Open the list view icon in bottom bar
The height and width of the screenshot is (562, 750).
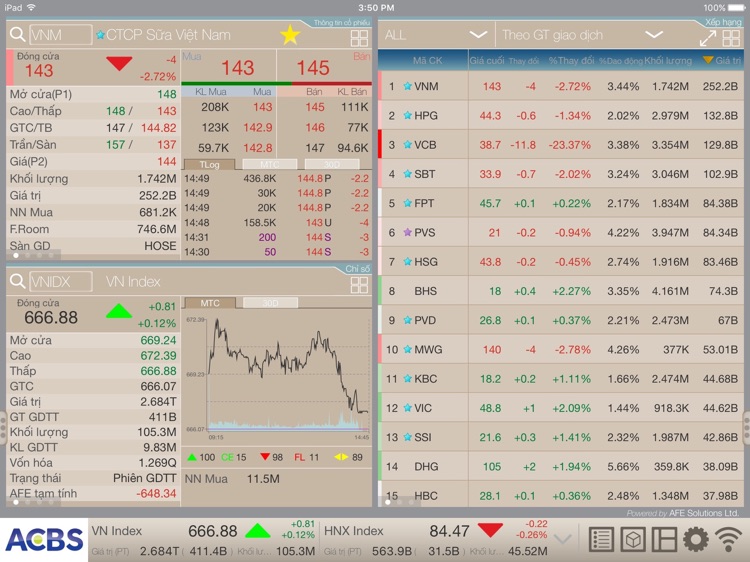[601, 540]
